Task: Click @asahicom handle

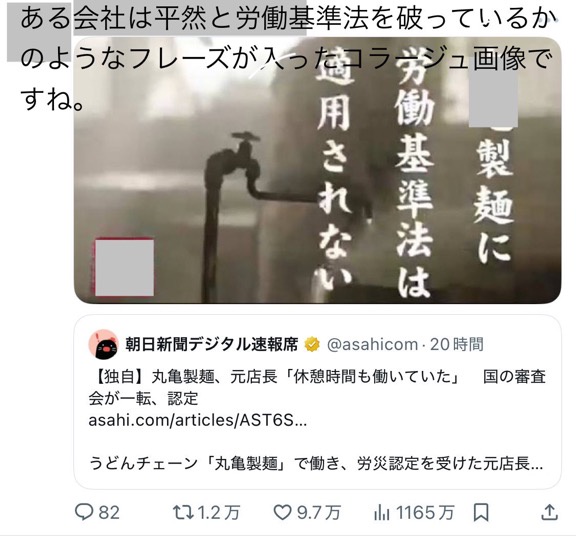Action: pos(372,345)
